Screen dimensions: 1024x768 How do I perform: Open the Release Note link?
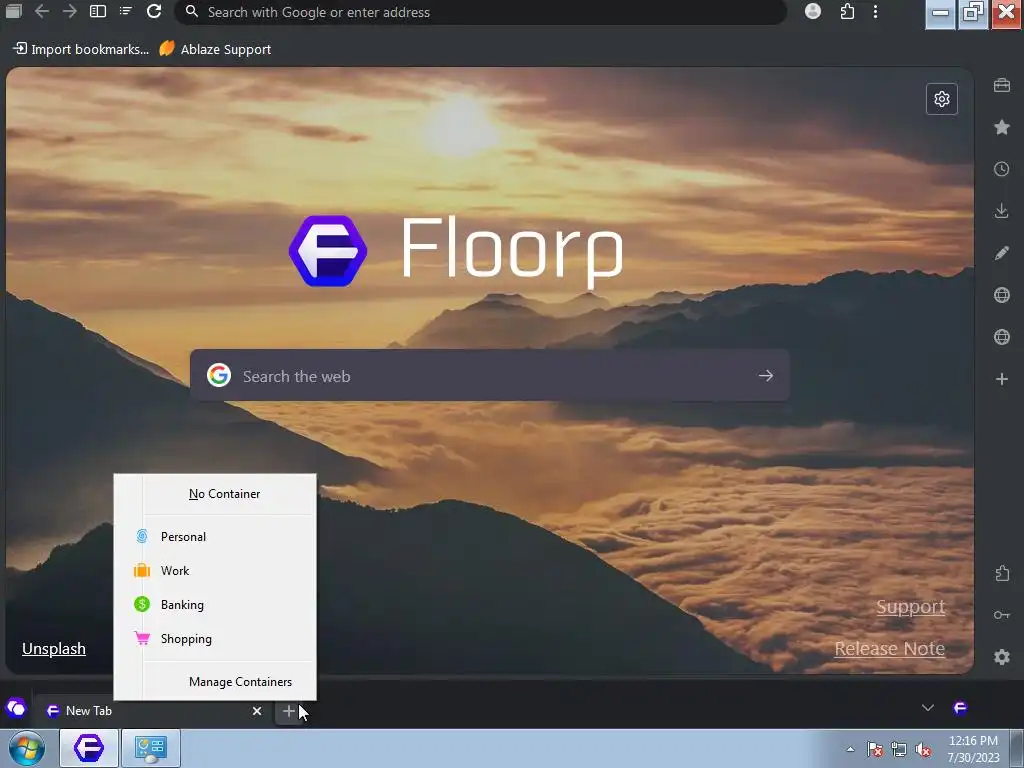click(889, 648)
